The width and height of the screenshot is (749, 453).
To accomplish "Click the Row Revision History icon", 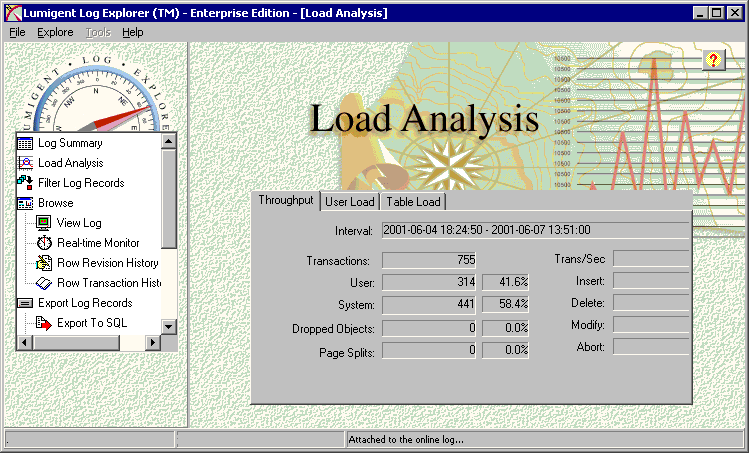I will (x=43, y=263).
